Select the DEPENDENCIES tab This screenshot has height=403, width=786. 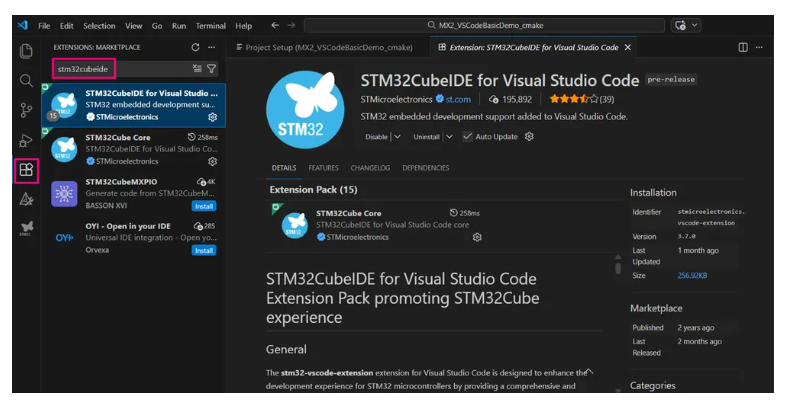[426, 168]
